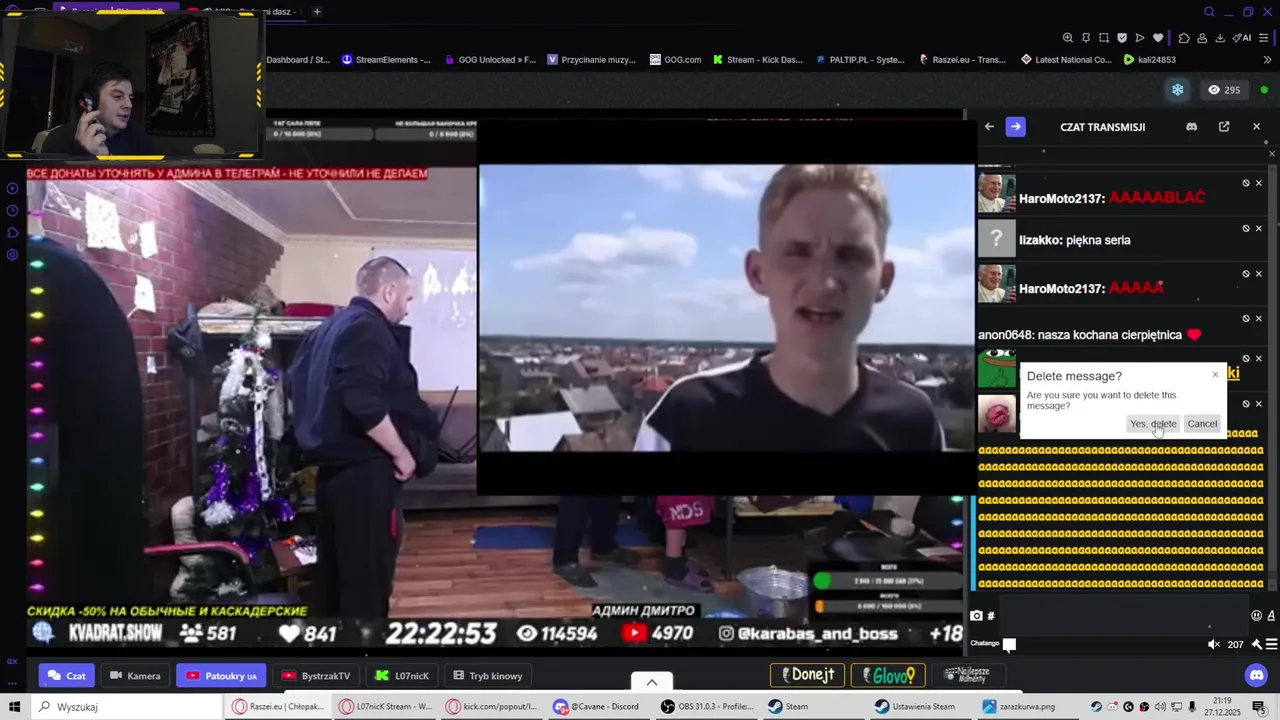1280x720 pixels.
Task: Open the snapshot capture toolbar icon
Action: 1104,38
